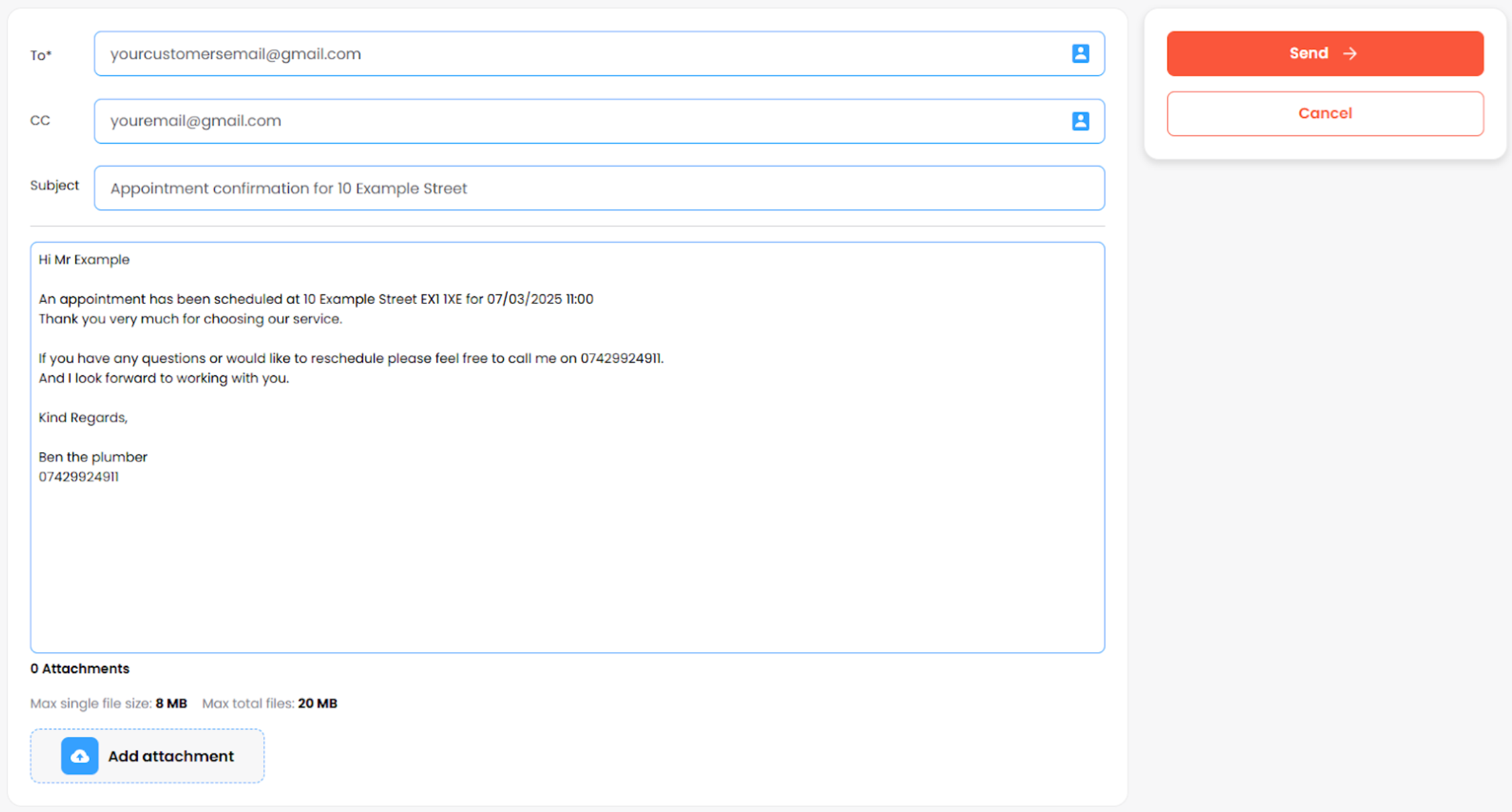Screen dimensions: 1512x812
Task: Open contact picker in the CC field
Action: (x=1080, y=121)
